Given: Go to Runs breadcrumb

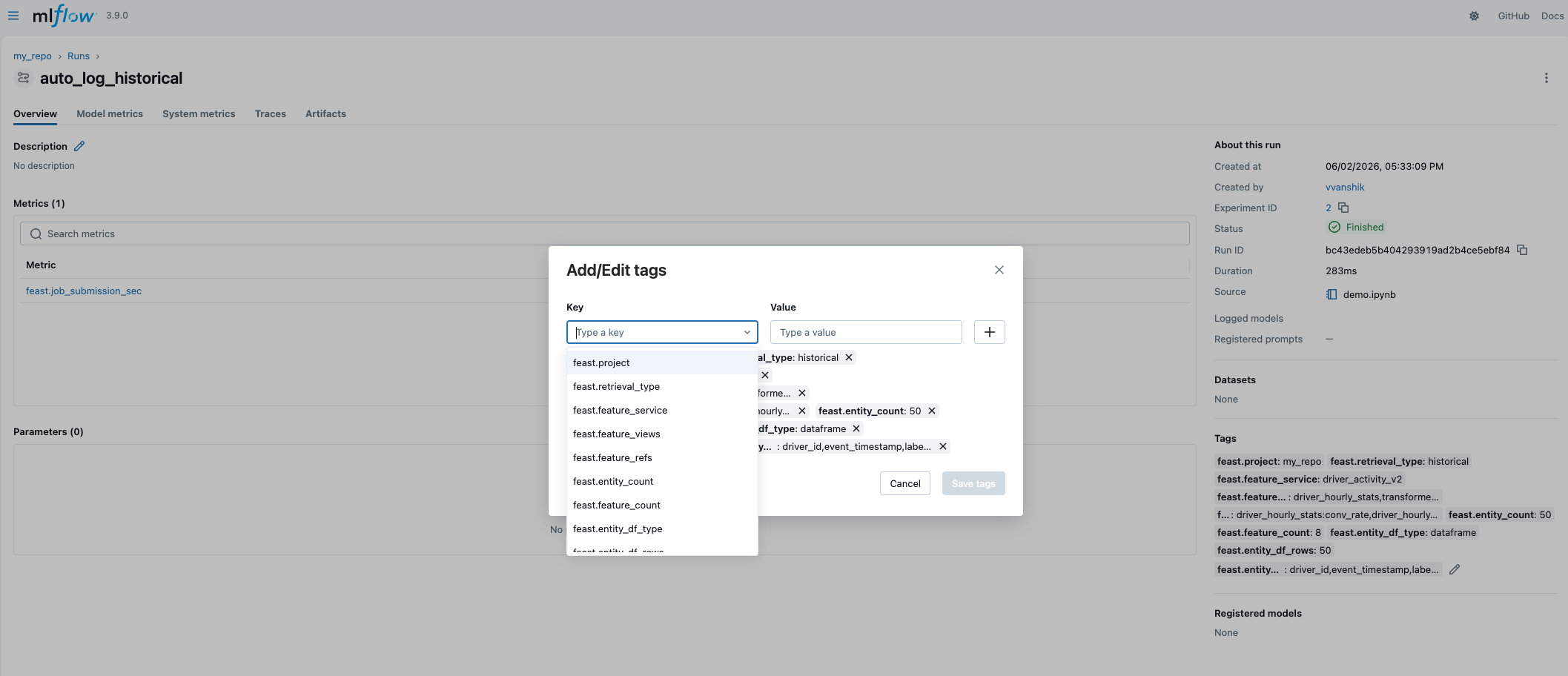Looking at the screenshot, I should pos(79,56).
